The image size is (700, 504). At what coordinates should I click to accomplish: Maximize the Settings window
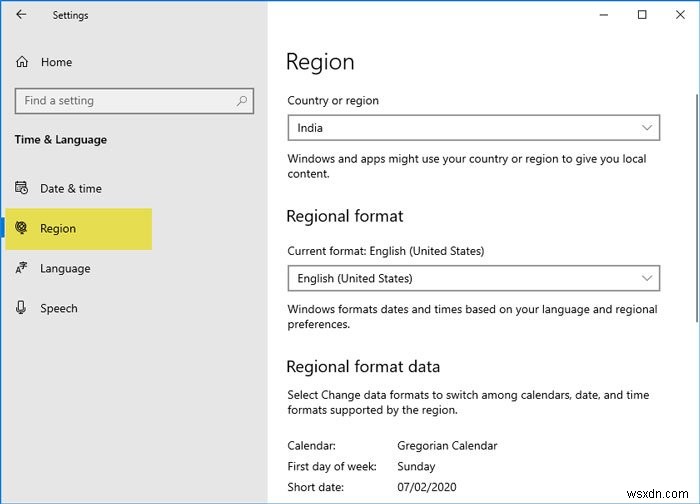click(x=642, y=15)
